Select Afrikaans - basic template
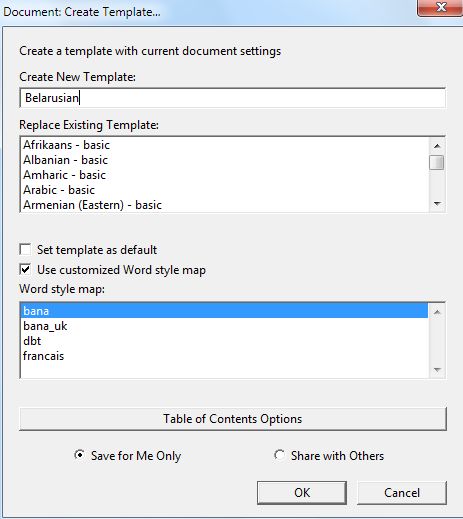The image size is (463, 519). [225, 145]
